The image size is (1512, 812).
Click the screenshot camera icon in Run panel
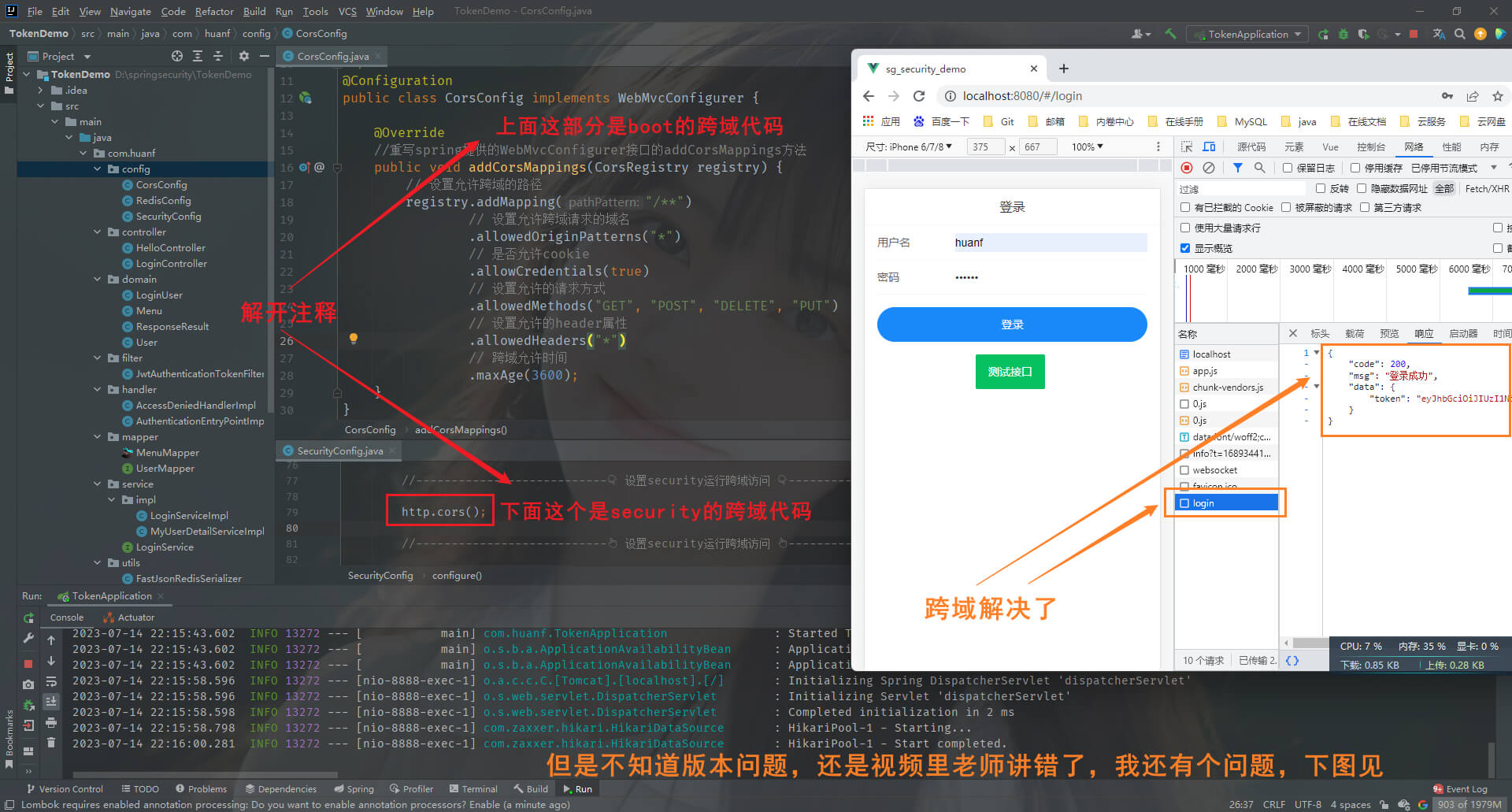tap(28, 684)
